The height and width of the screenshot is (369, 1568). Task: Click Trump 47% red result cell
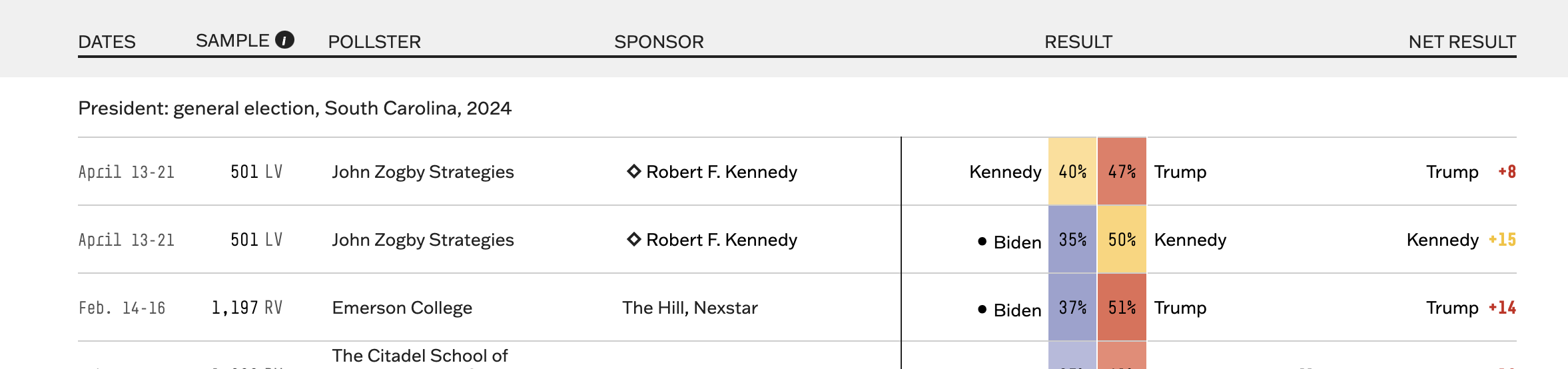pos(1122,171)
